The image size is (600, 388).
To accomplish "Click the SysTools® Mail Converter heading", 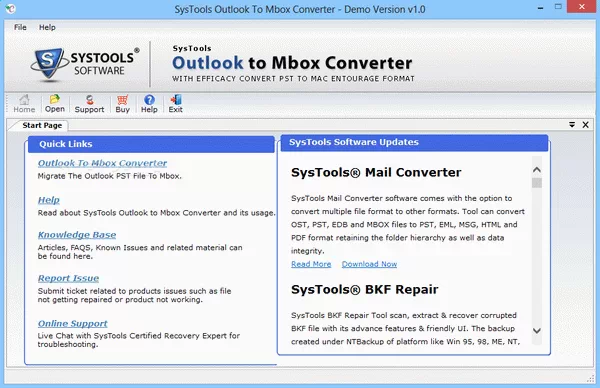I will click(376, 173).
